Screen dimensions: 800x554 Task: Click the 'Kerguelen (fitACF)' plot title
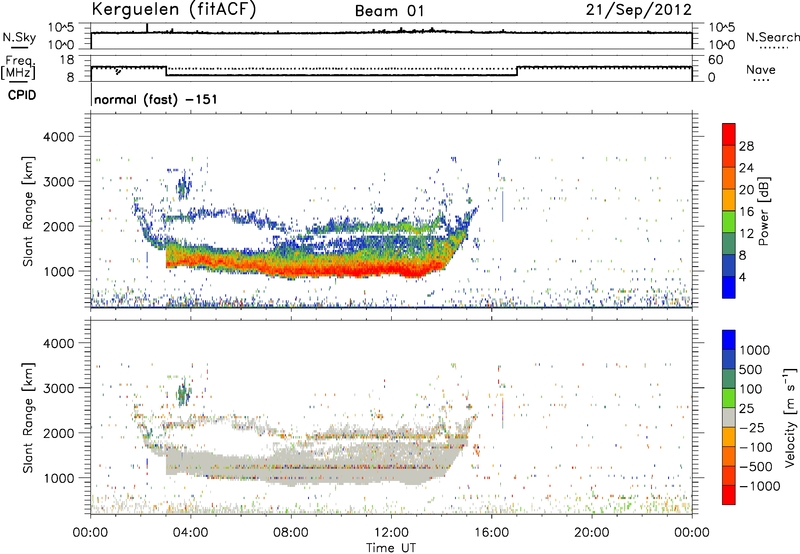pos(173,10)
